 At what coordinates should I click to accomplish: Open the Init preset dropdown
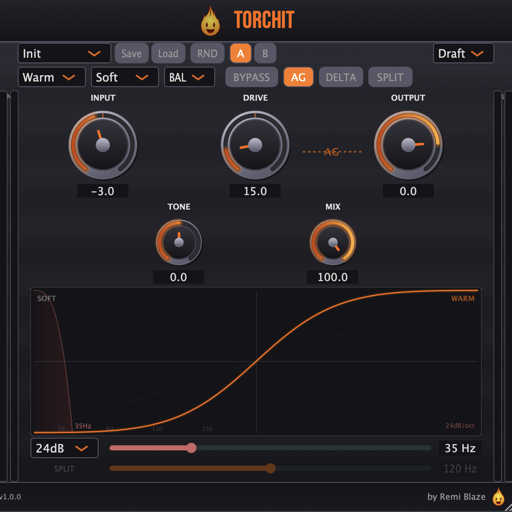pyautogui.click(x=64, y=53)
